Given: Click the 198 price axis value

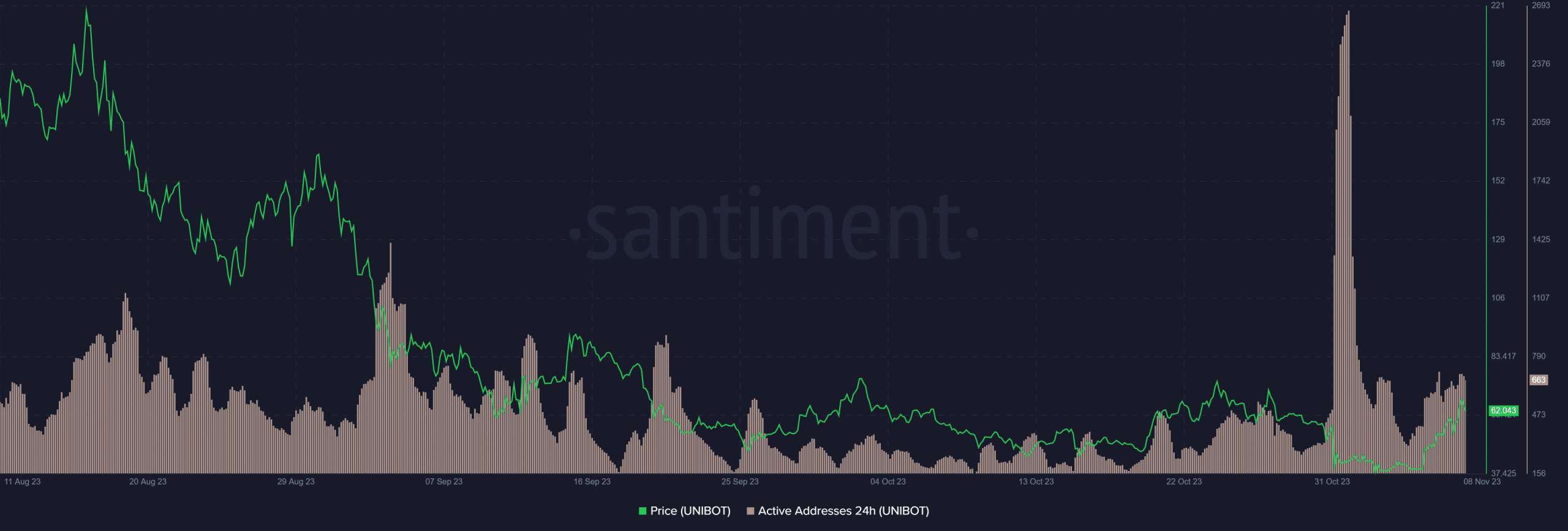Looking at the screenshot, I should point(1498,64).
